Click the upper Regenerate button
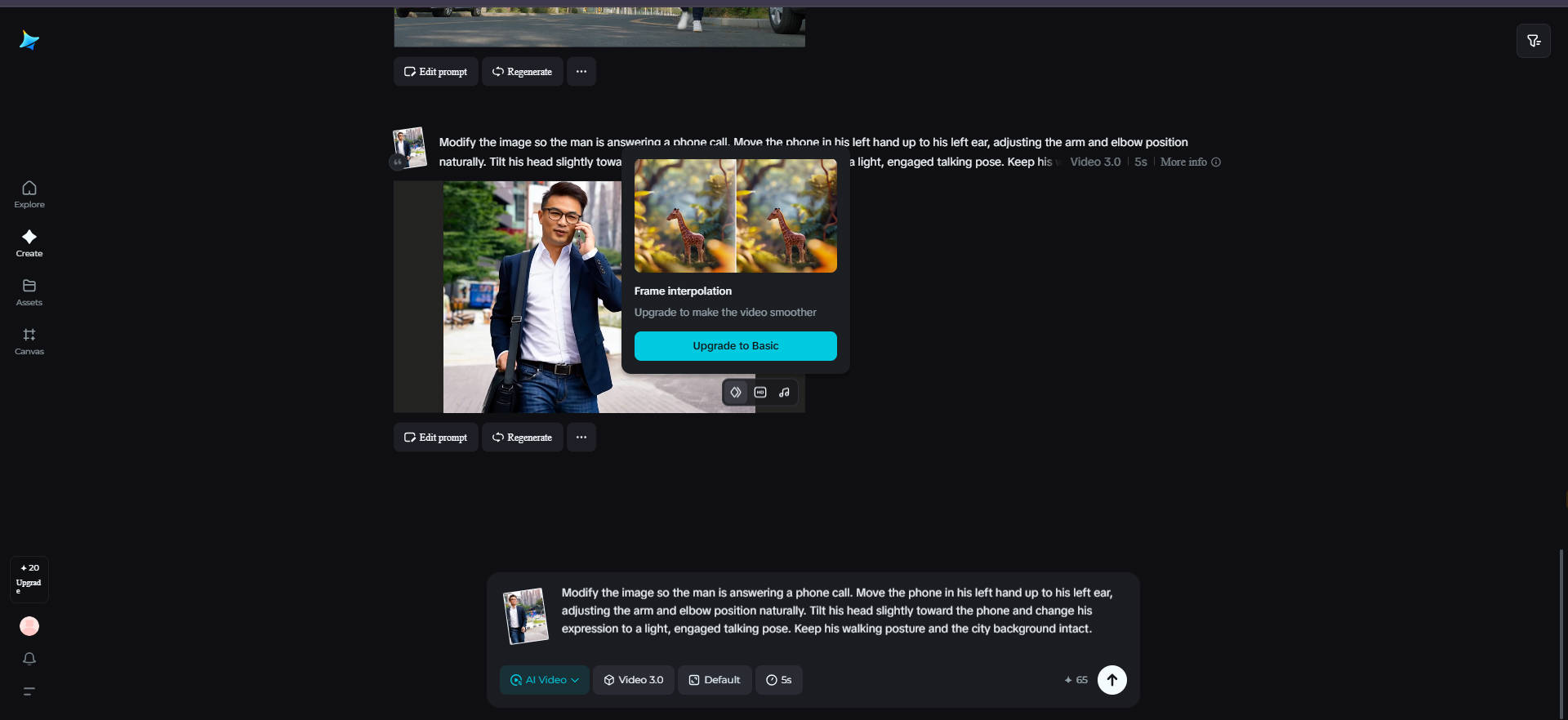The width and height of the screenshot is (1568, 720). tap(523, 72)
